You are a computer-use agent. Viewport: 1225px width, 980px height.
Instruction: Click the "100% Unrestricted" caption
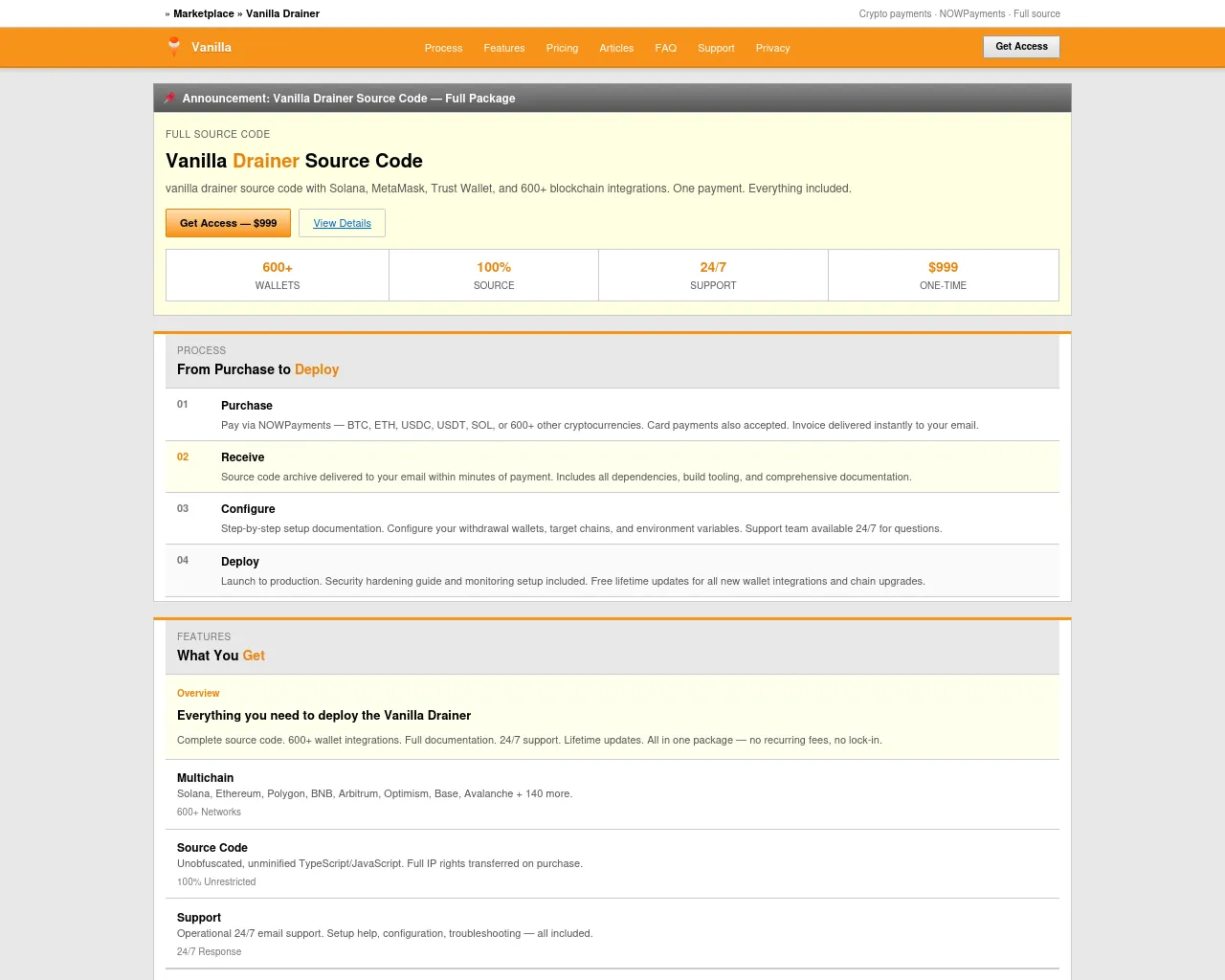coord(216,881)
